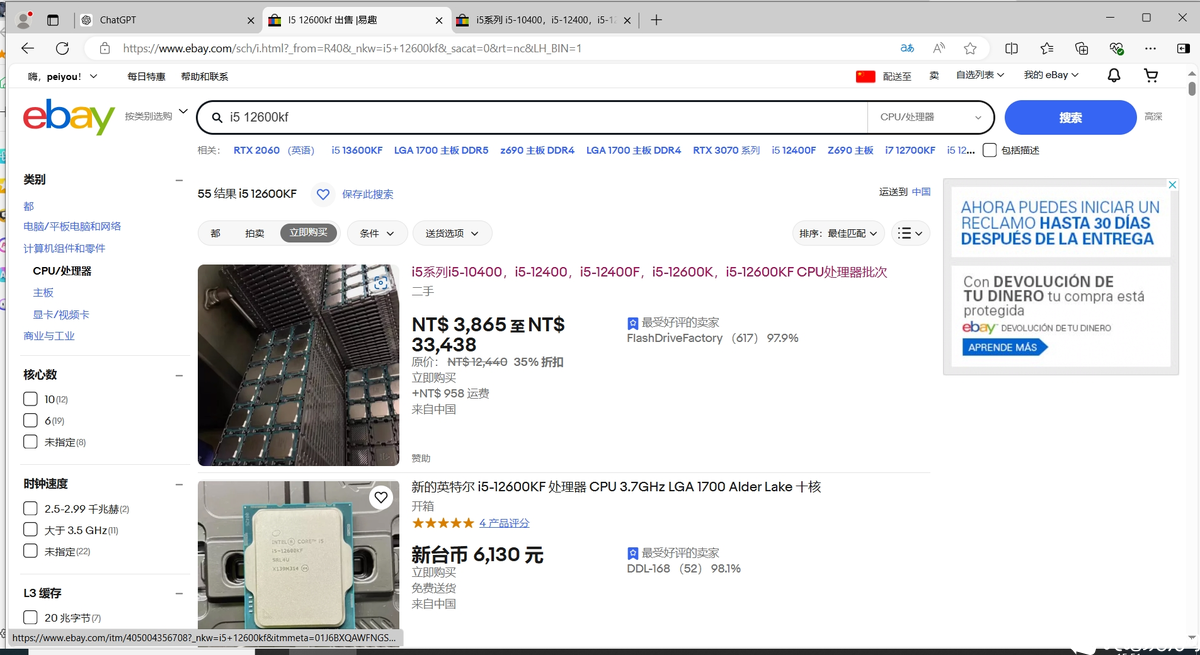
Task: Click the browser address bar URL
Action: click(x=352, y=48)
